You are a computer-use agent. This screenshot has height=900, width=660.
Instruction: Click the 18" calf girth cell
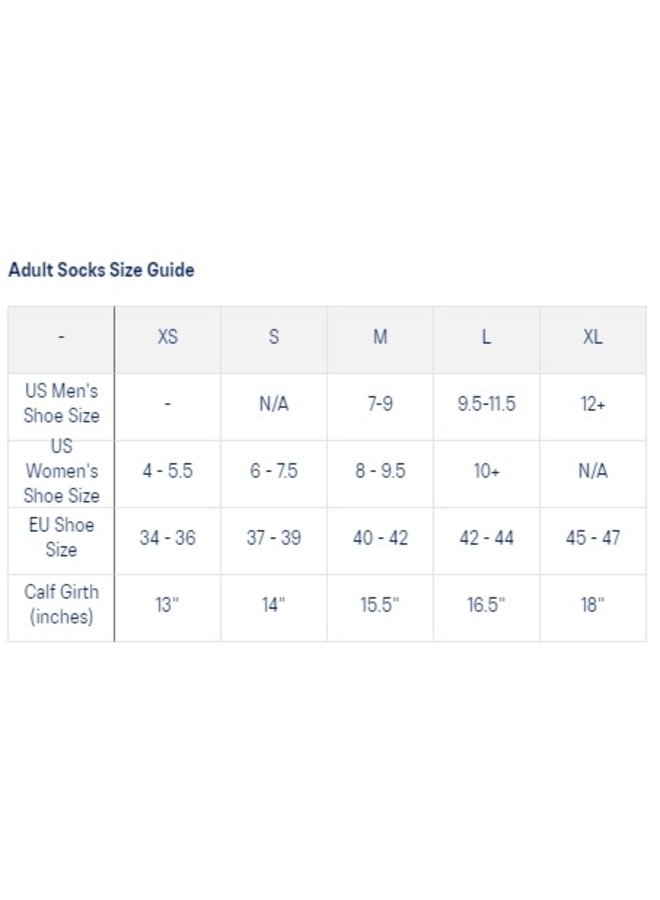tap(593, 605)
